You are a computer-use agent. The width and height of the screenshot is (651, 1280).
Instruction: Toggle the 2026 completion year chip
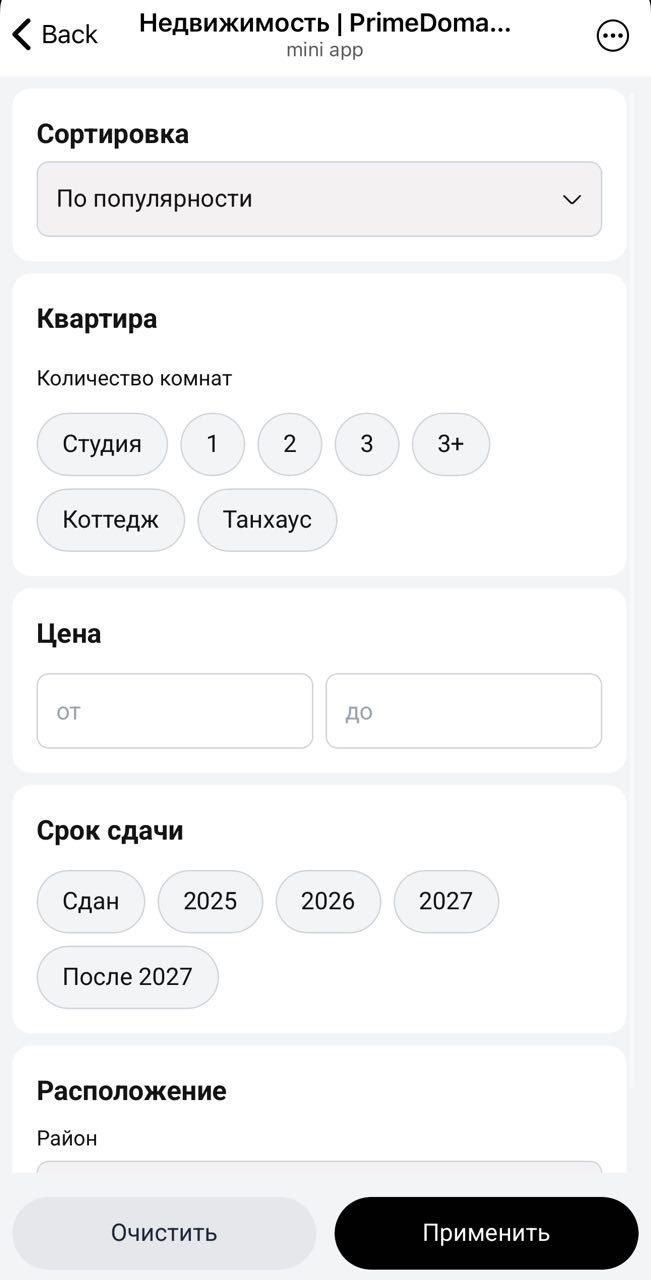pyautogui.click(x=328, y=901)
